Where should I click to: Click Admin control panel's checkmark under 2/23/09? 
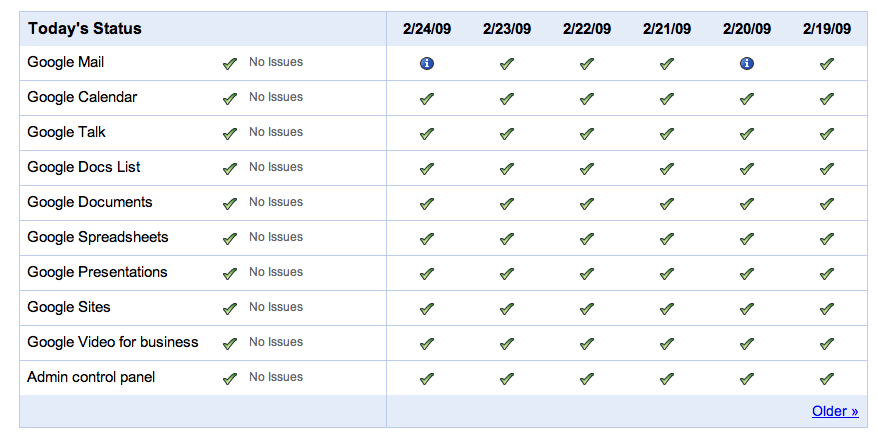507,379
